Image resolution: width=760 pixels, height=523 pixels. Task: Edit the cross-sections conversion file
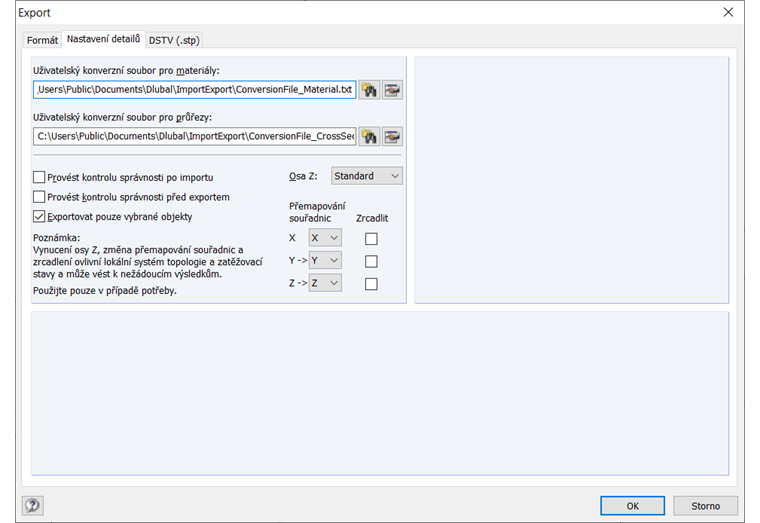[x=392, y=137]
